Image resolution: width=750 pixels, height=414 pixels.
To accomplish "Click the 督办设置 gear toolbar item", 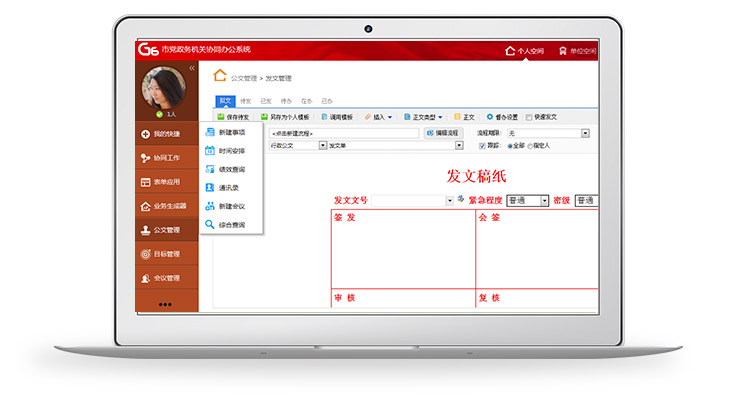I will [x=502, y=117].
